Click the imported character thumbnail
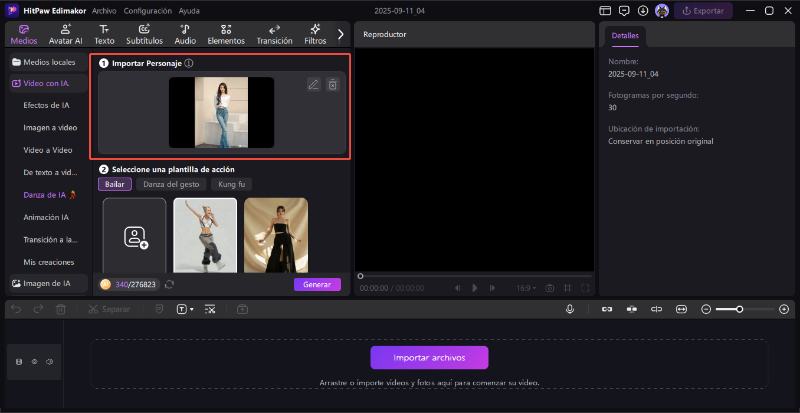This screenshot has width=800, height=413. point(221,112)
